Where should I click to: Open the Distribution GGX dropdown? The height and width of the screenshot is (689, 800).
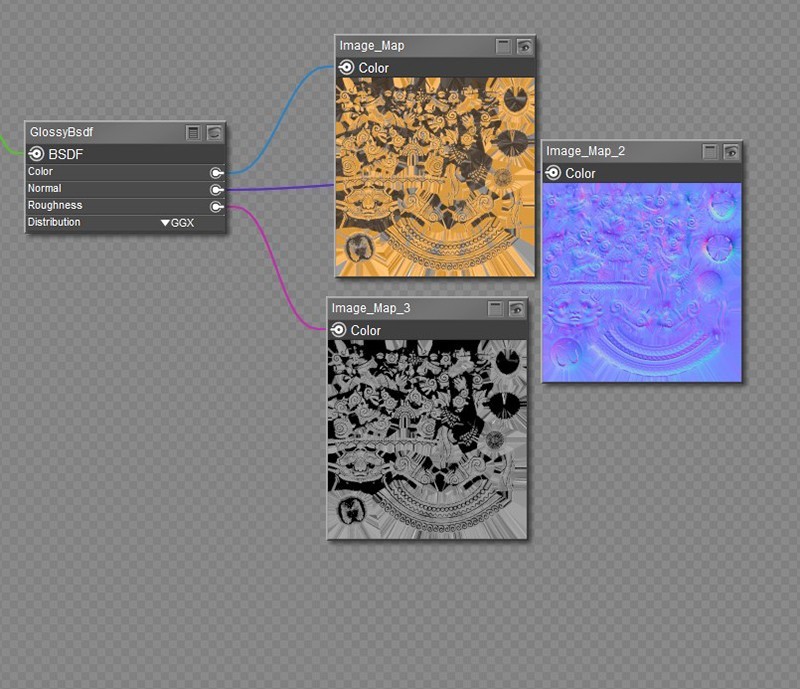click(177, 223)
